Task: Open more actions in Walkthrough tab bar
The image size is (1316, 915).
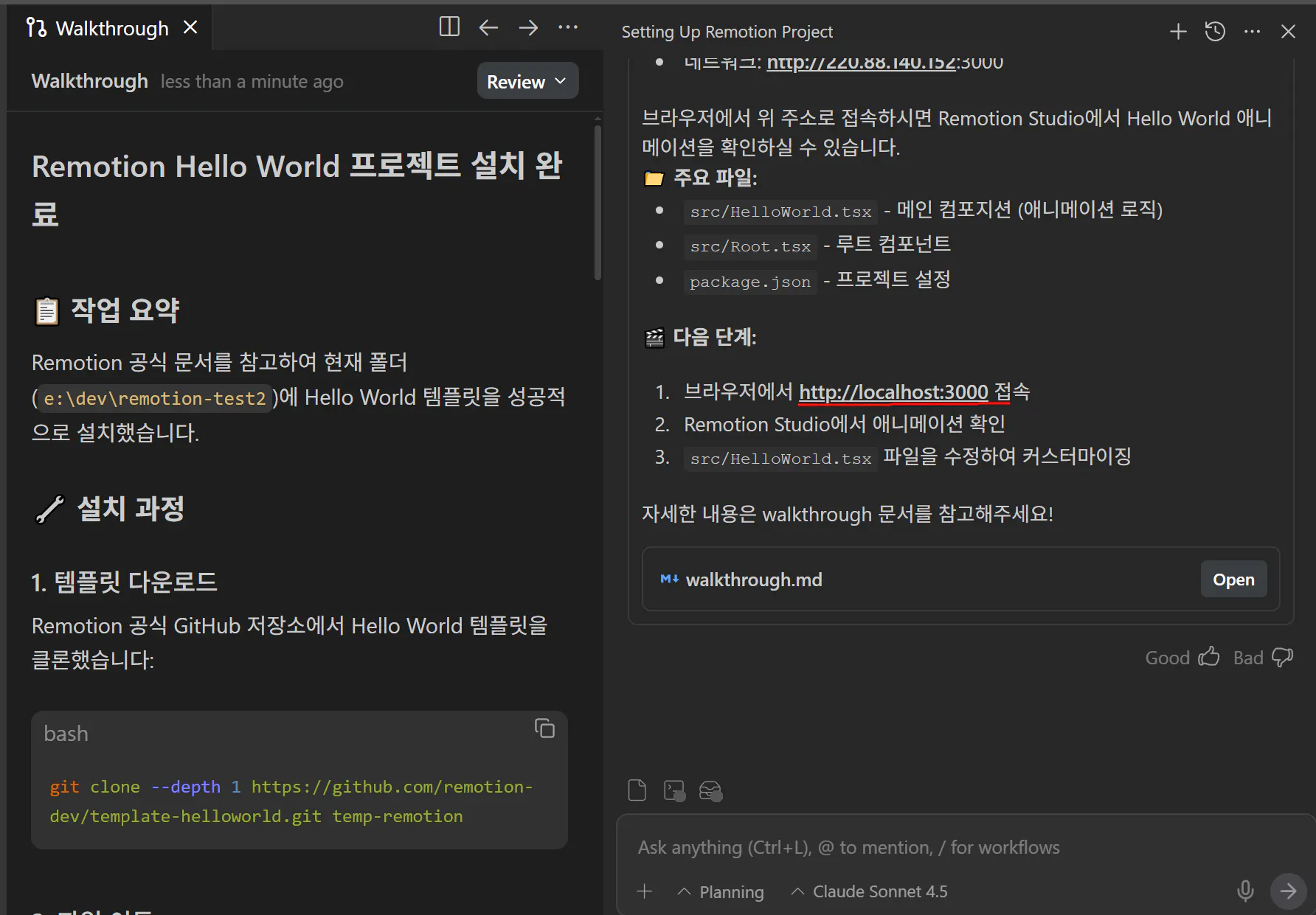Action: (568, 27)
